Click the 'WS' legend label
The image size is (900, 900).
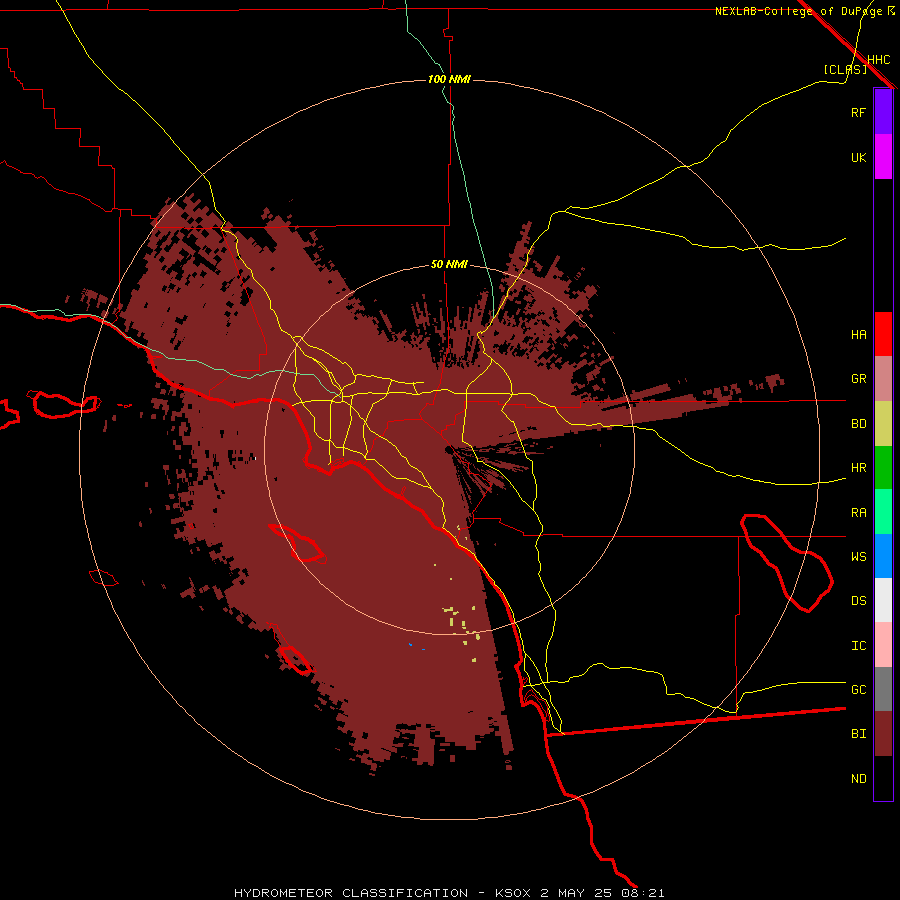coord(858,557)
